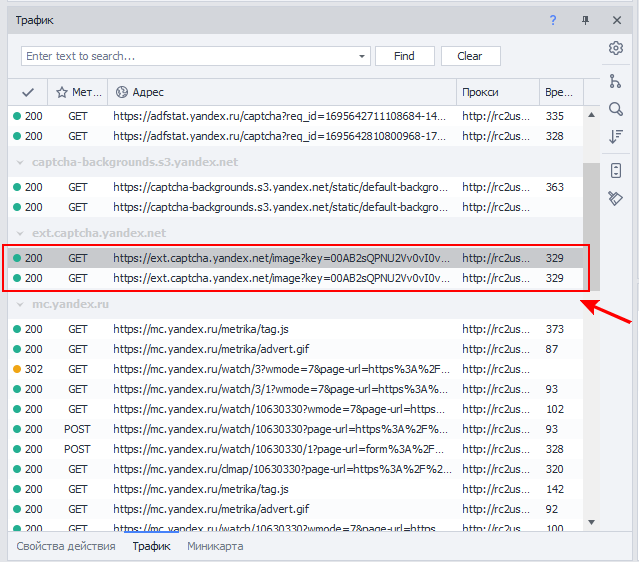Sort by the Адрес column header
Image resolution: width=639 pixels, height=562 pixels.
pyautogui.click(x=282, y=93)
